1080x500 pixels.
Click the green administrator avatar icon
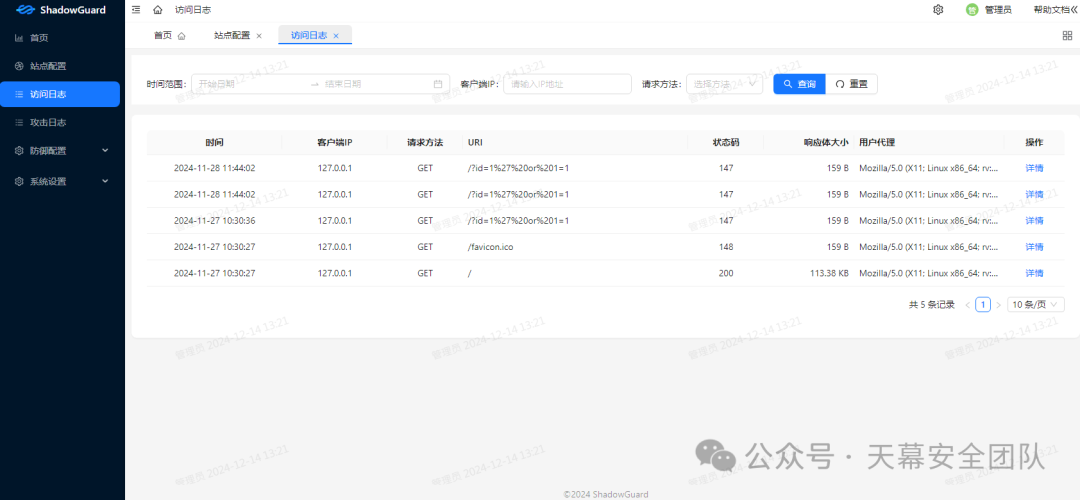click(971, 10)
